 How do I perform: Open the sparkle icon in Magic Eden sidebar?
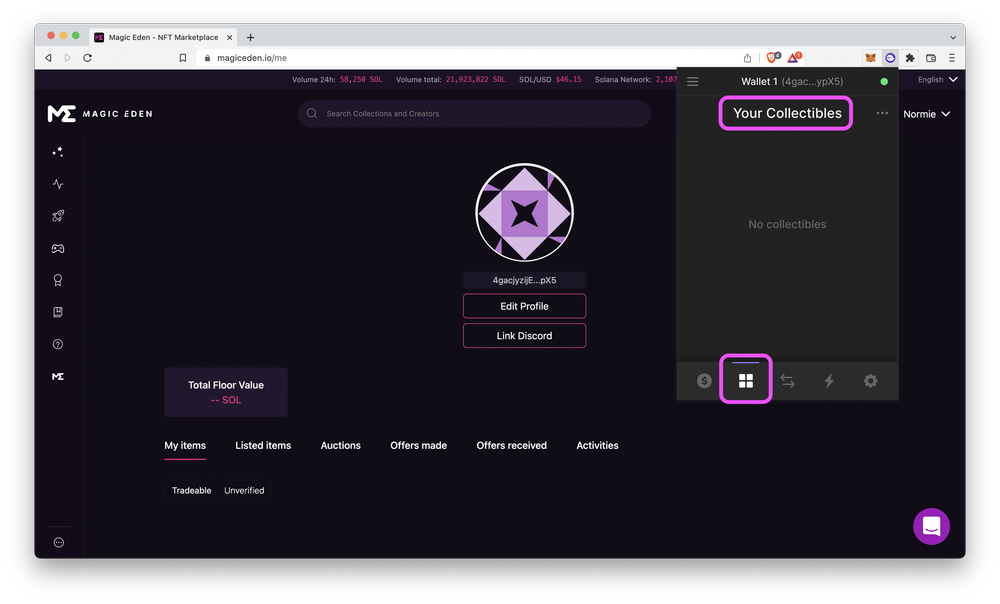(x=58, y=152)
